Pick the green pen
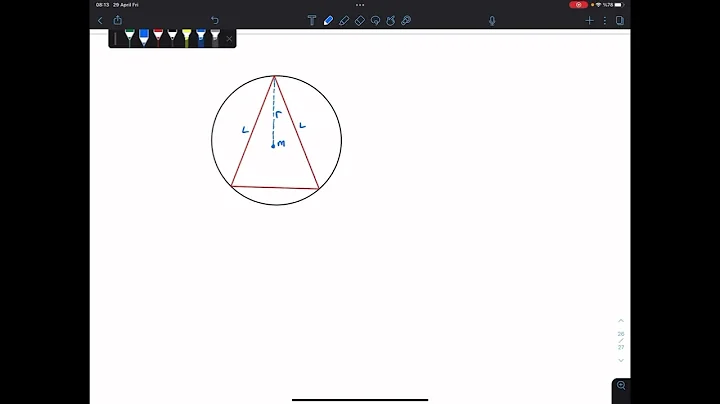 click(129, 38)
